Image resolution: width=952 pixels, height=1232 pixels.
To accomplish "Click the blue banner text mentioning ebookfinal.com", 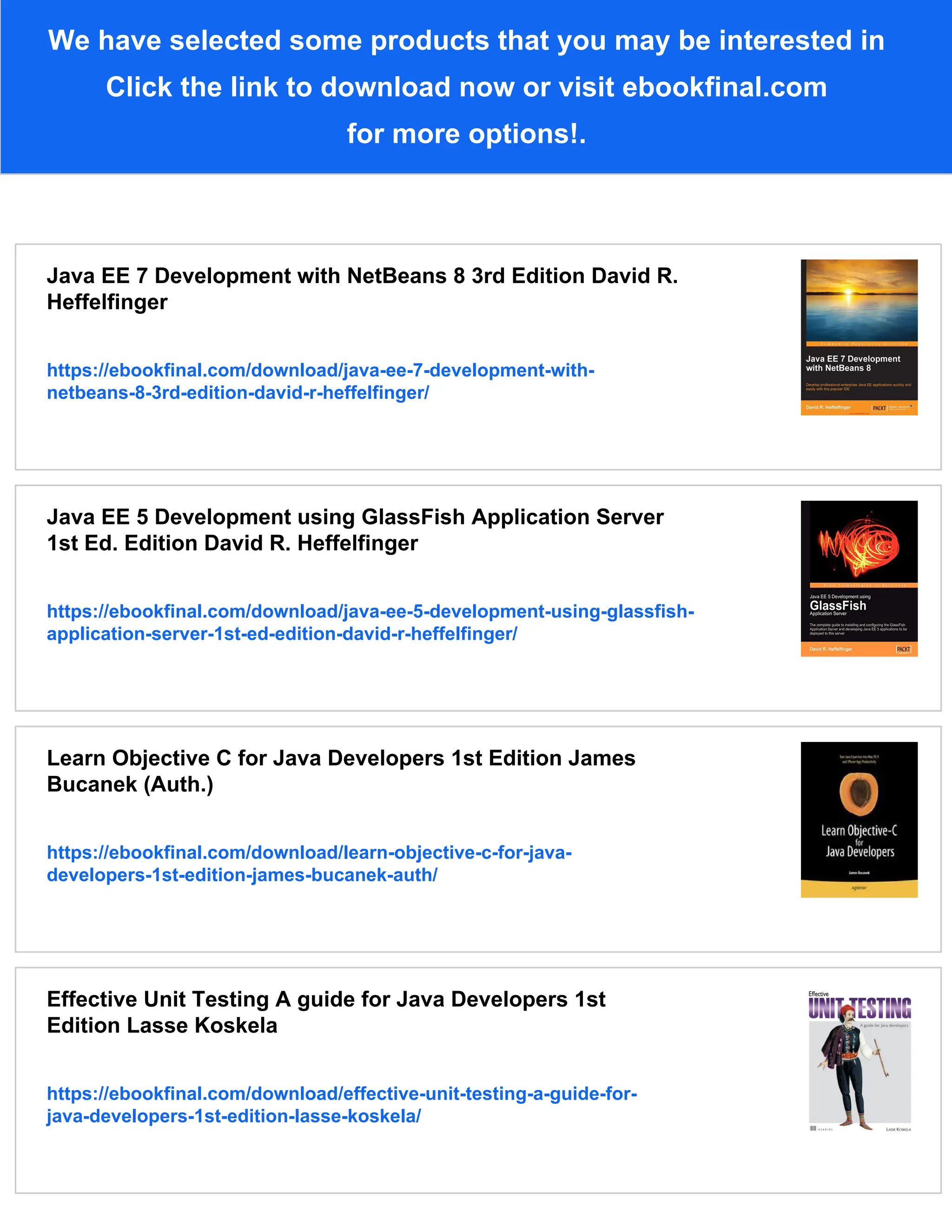I will pyautogui.click(x=466, y=87).
